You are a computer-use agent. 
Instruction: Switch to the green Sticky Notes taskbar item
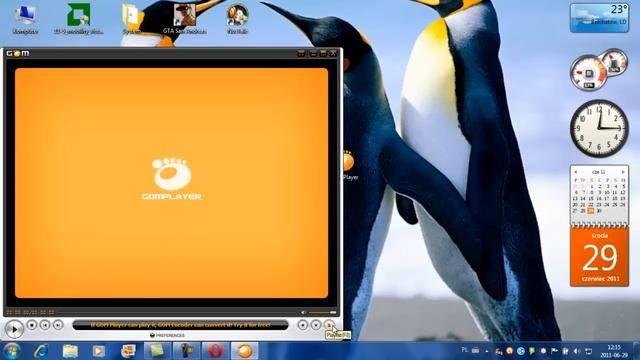pos(157,351)
